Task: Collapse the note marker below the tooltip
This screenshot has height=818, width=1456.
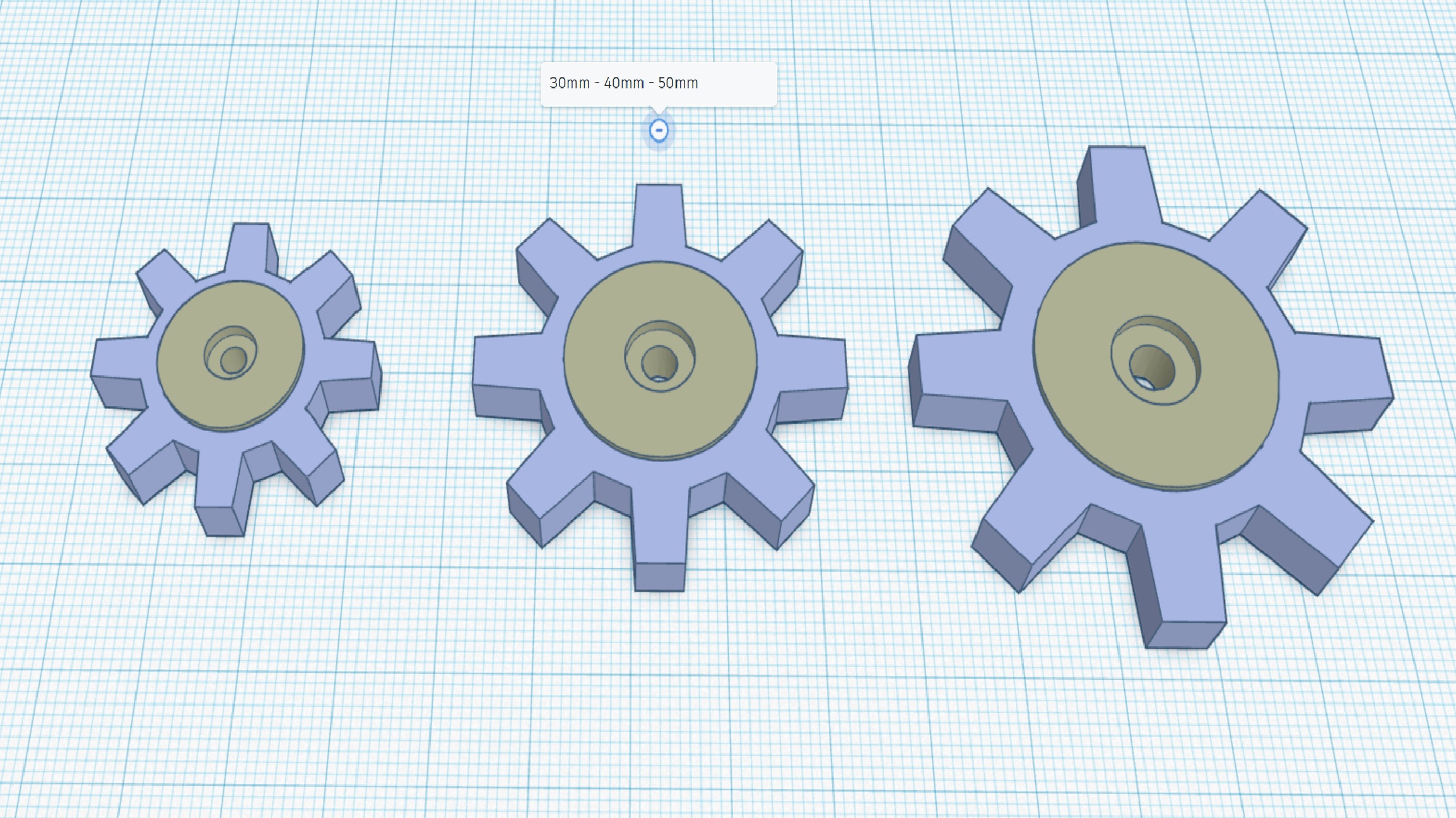Action: coord(659,131)
